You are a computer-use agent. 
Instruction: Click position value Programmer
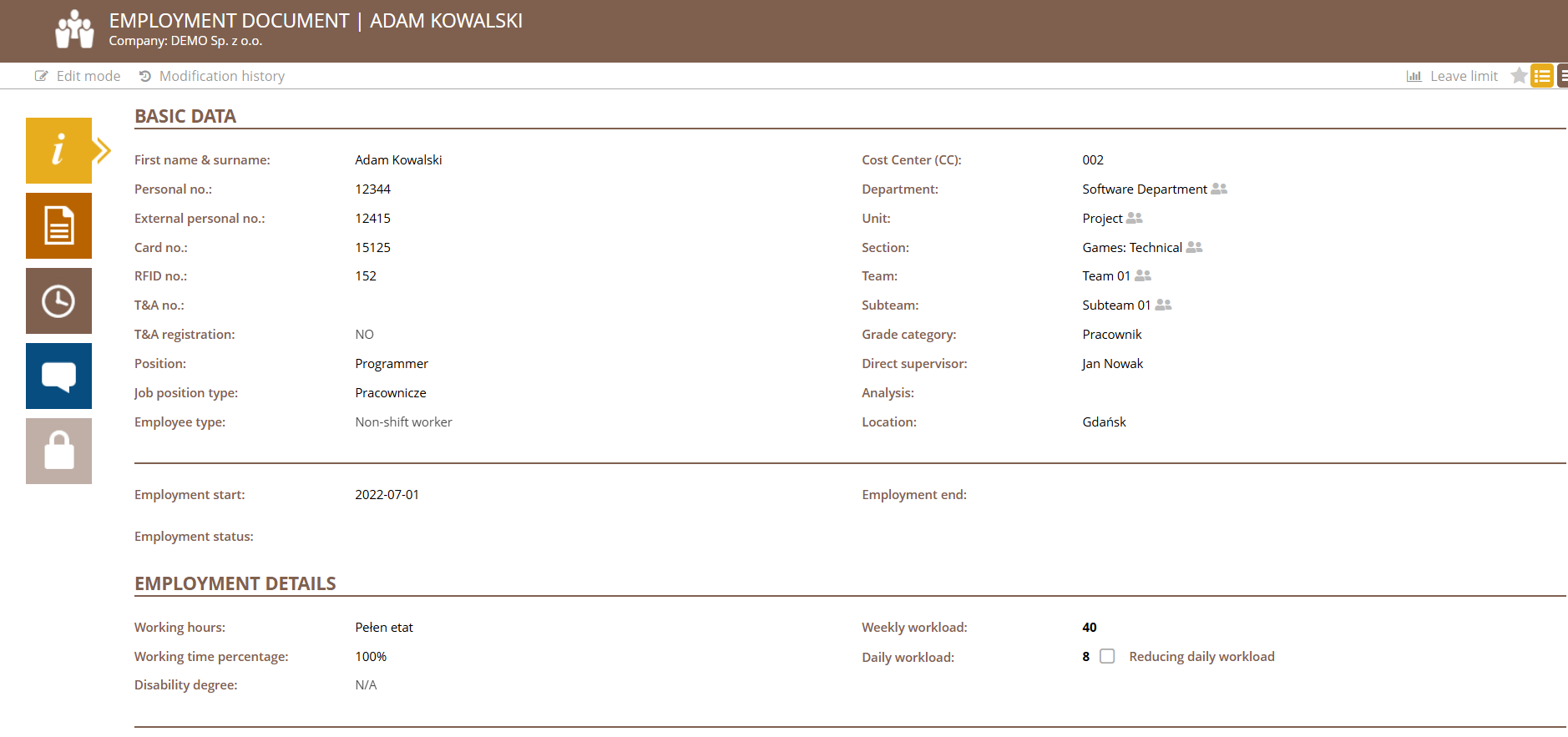click(392, 363)
